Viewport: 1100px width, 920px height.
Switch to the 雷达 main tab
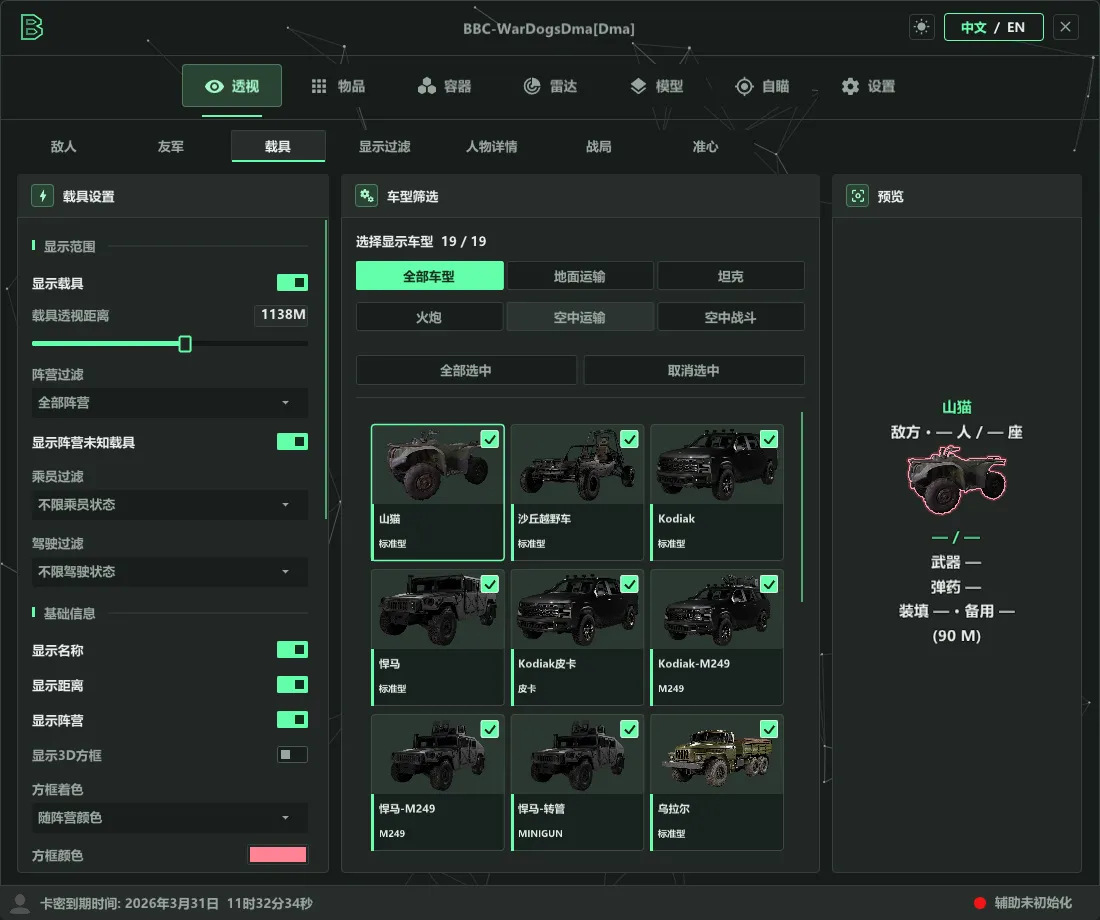coord(550,86)
